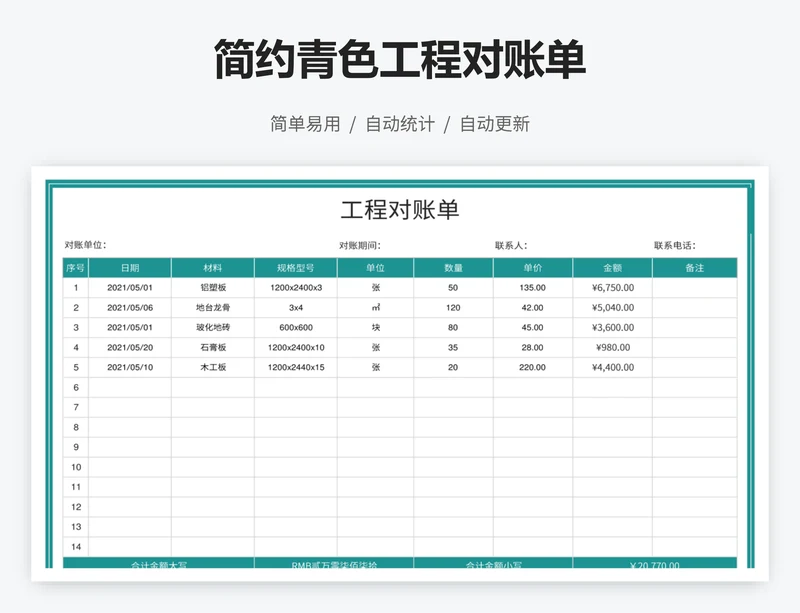This screenshot has width=800, height=613.
Task: Select the 序号 column header
Action: (76, 268)
